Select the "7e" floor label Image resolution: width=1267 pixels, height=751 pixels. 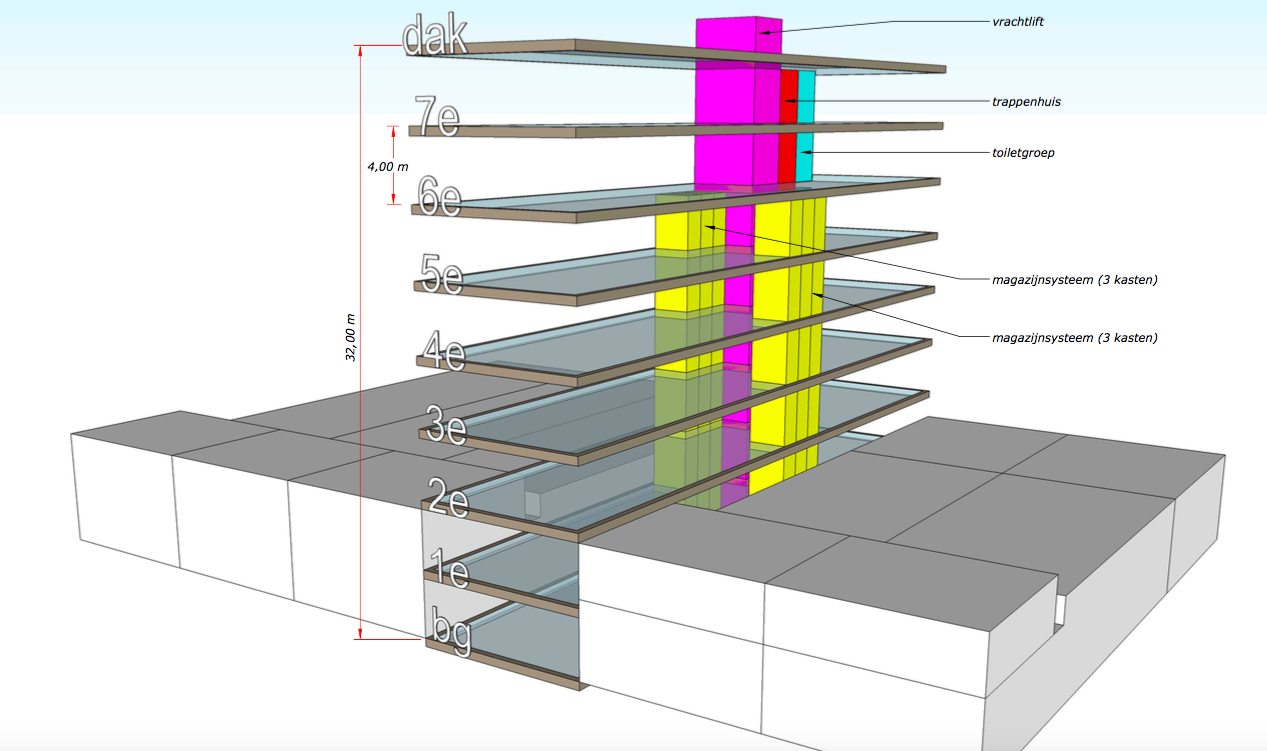(x=435, y=117)
